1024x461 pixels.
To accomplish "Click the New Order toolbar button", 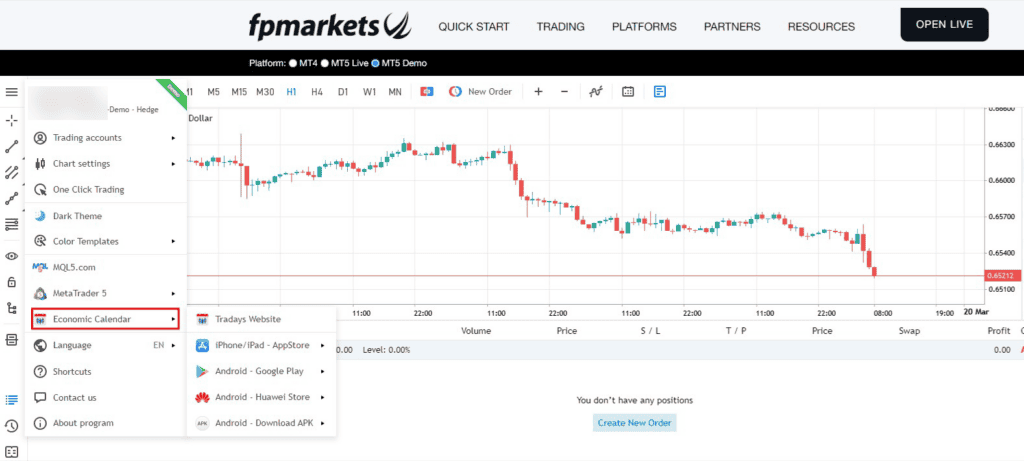I will coord(480,92).
